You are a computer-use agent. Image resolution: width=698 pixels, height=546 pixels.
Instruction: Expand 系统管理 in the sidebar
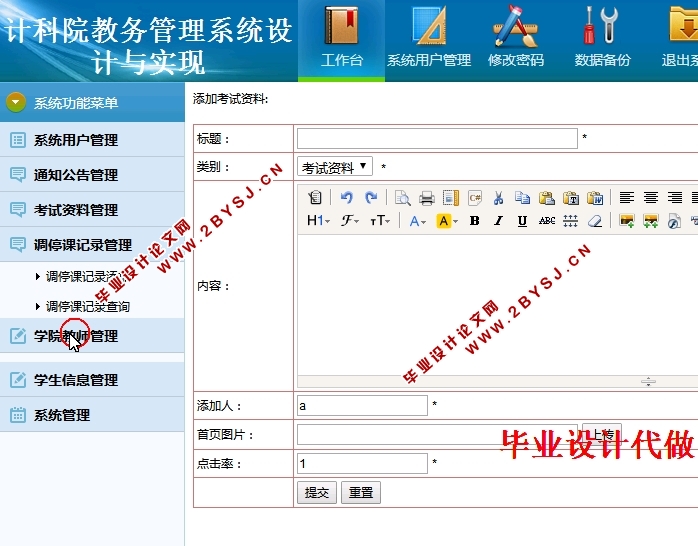pos(92,415)
